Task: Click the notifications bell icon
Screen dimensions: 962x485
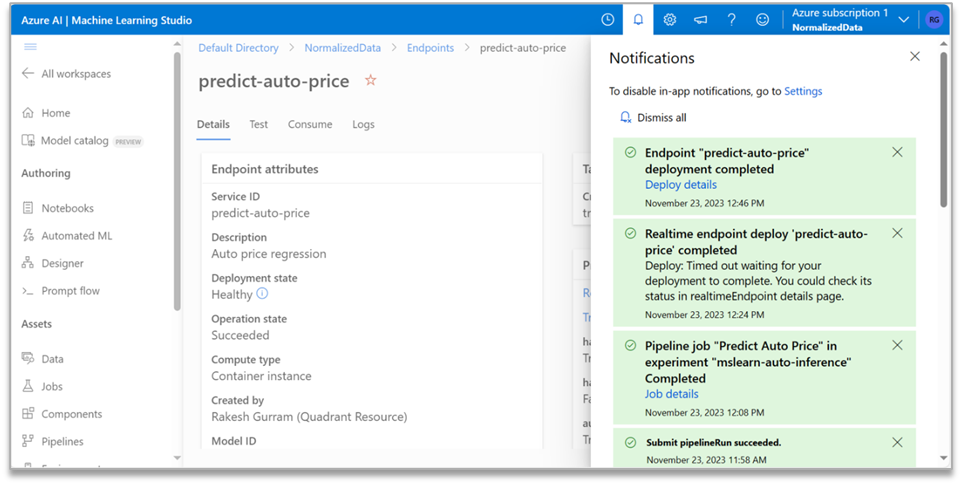Action: (x=638, y=20)
